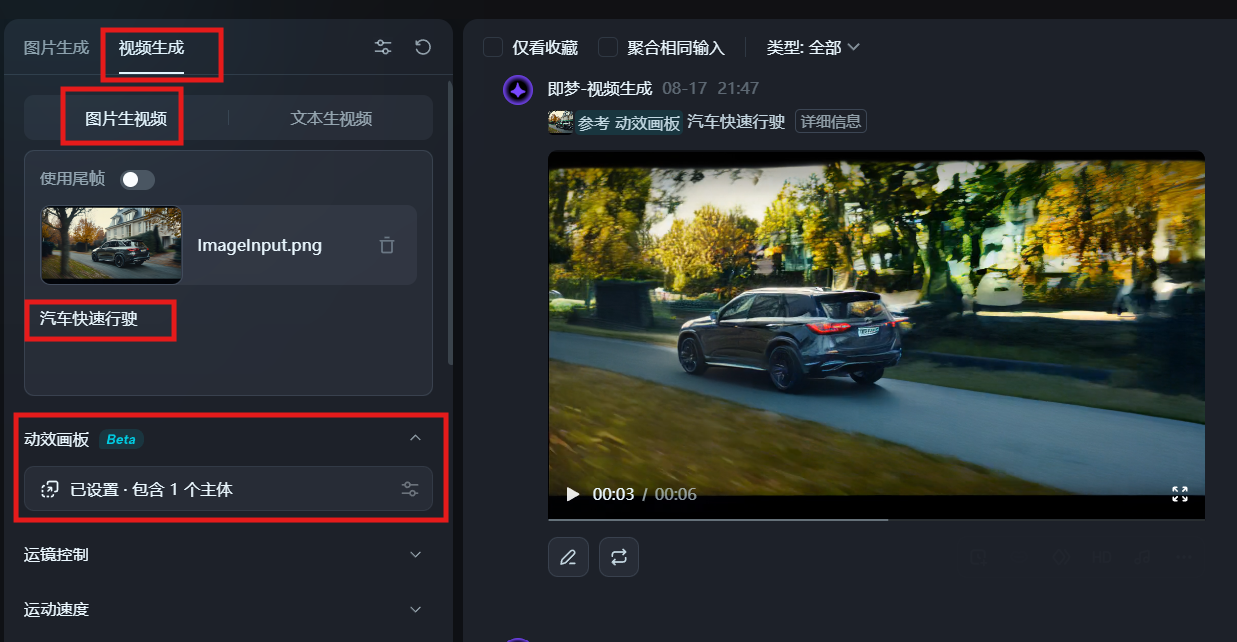Image resolution: width=1237 pixels, height=642 pixels.
Task: Click the 汽车快速行驶 prompt text in result header
Action: click(737, 122)
